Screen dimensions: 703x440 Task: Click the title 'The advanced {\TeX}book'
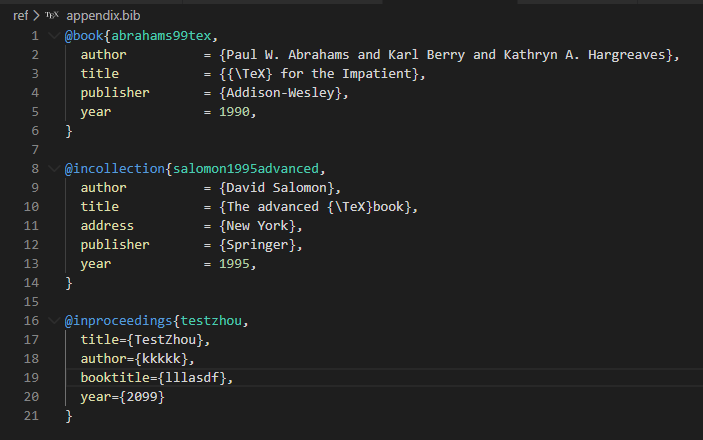[315, 207]
